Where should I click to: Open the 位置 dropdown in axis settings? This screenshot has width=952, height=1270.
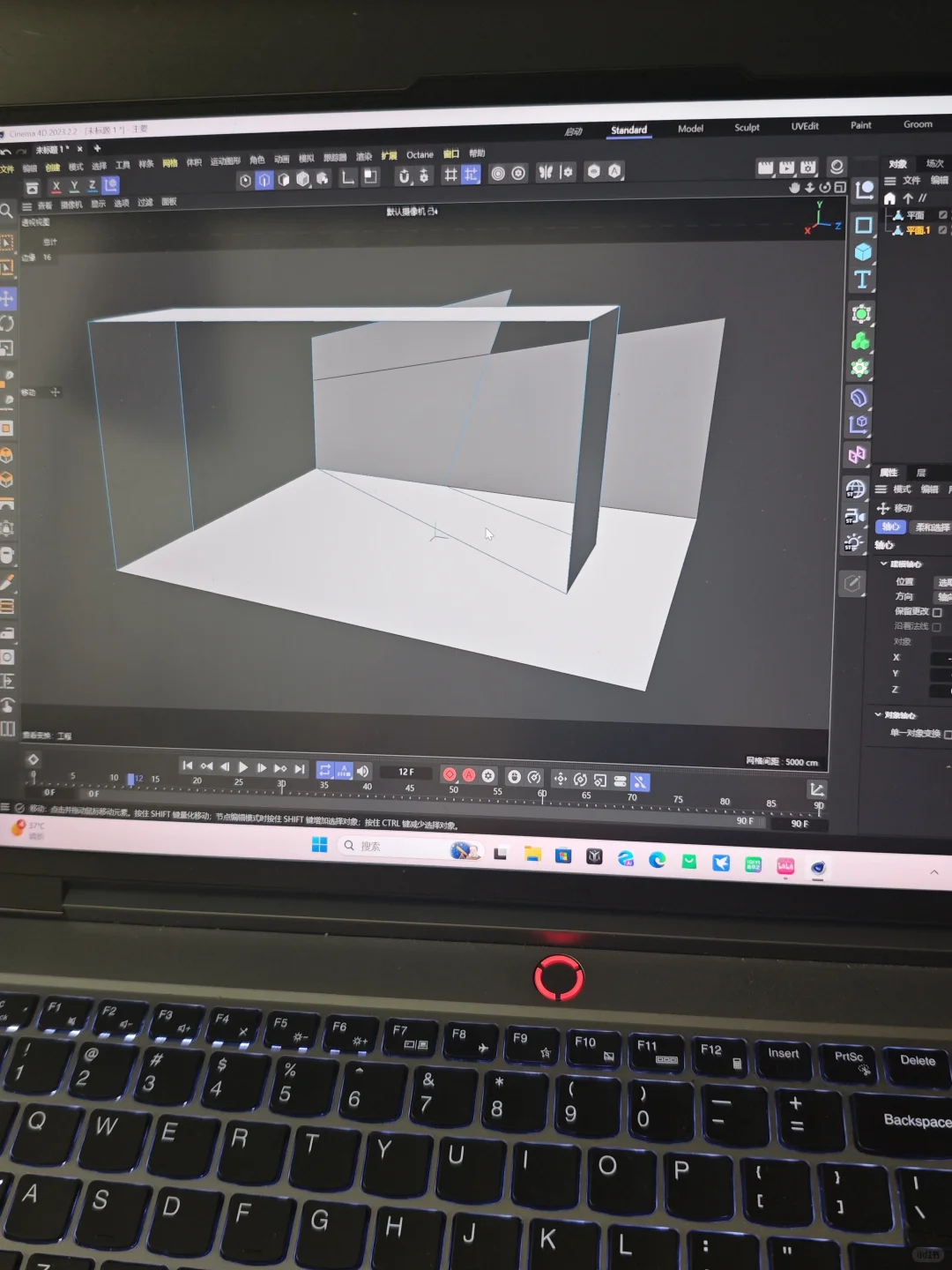point(944,582)
